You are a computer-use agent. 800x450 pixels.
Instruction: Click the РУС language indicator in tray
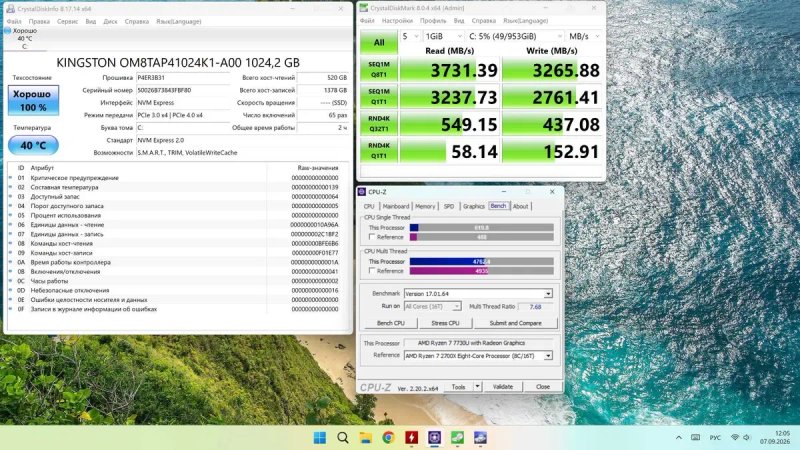[715, 438]
